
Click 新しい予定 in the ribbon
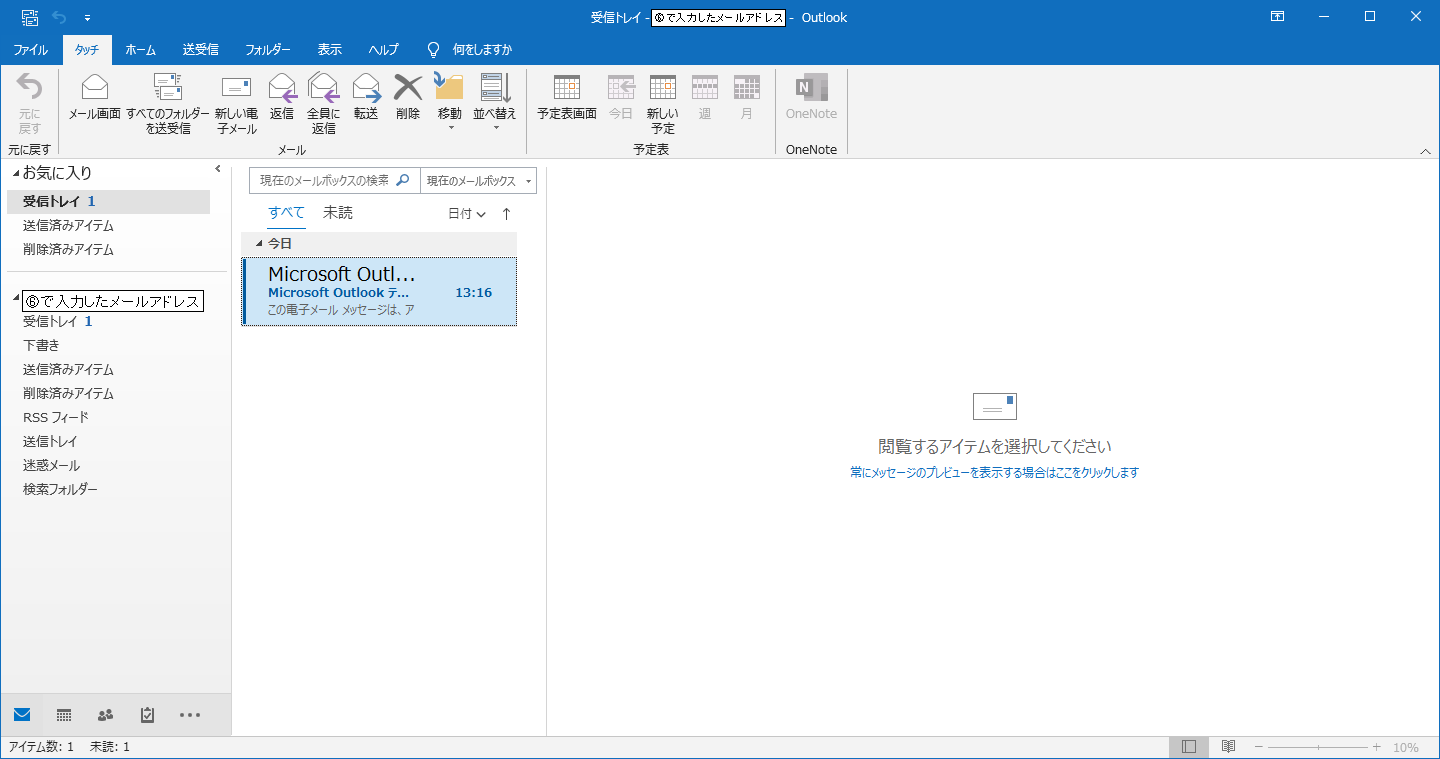[x=662, y=103]
